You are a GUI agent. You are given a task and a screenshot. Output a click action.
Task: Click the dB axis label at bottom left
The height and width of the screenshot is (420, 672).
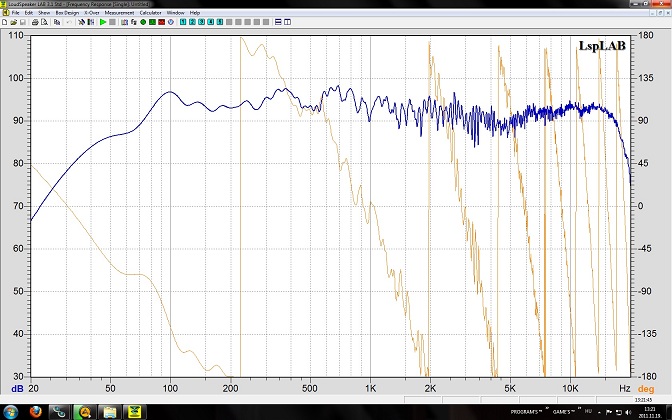coord(17,389)
